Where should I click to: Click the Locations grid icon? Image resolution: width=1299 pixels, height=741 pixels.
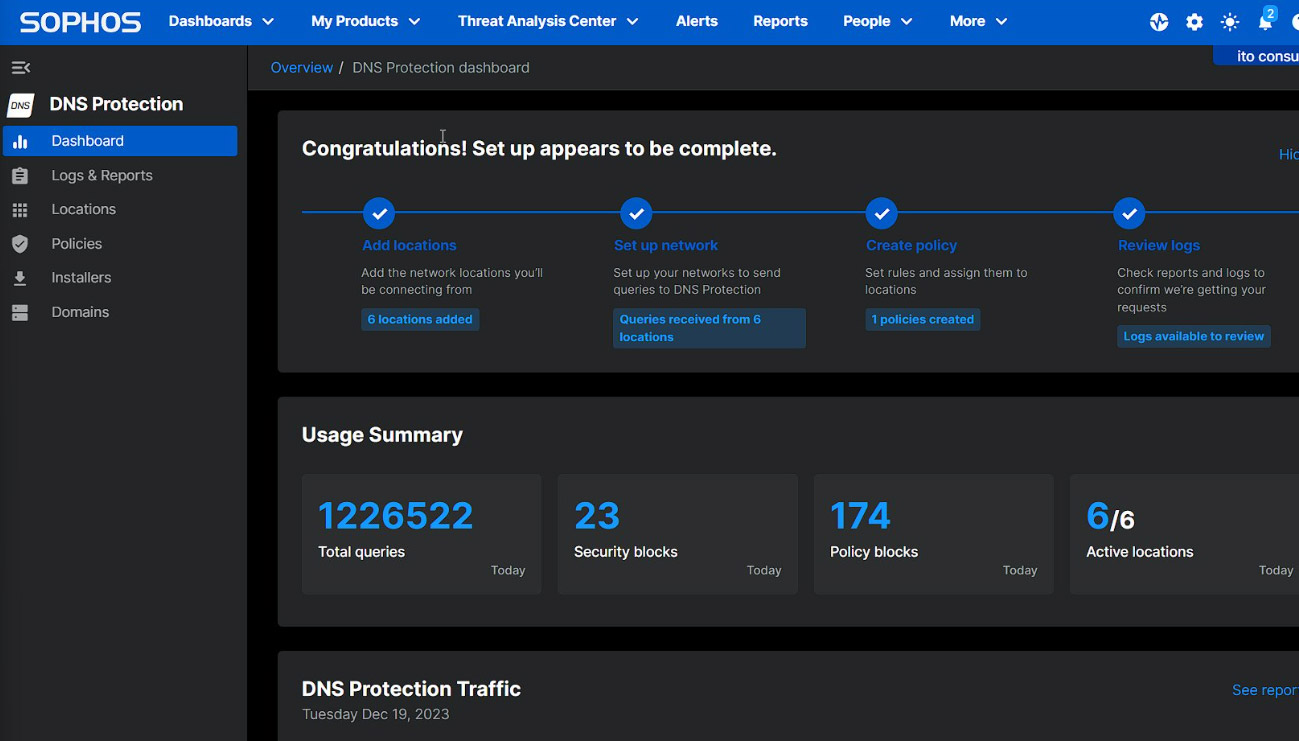click(20, 210)
